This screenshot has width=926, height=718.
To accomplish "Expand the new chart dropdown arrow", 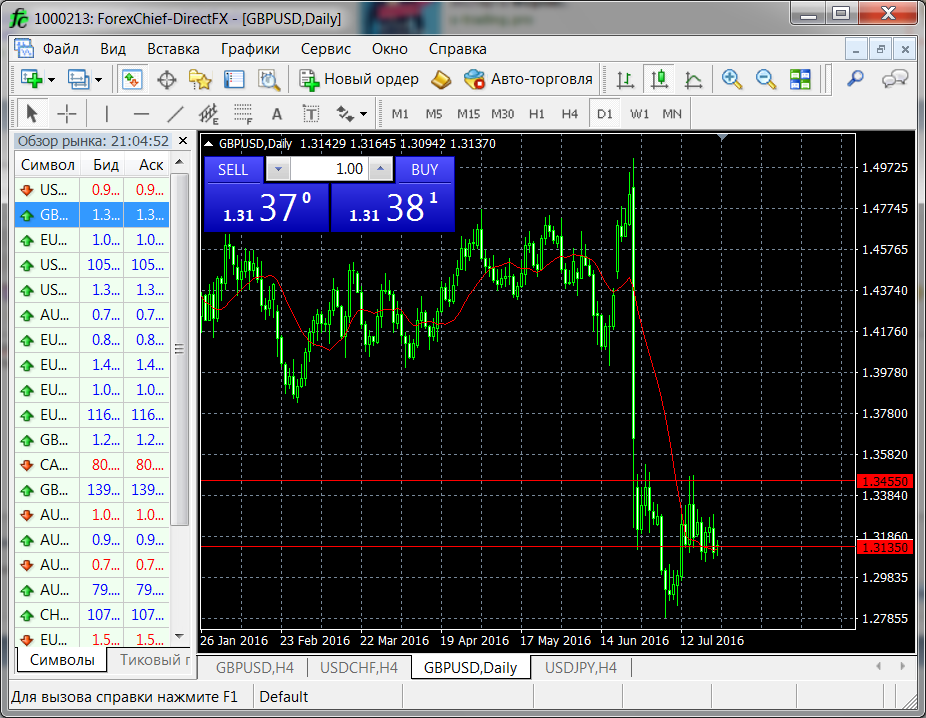I will 51,80.
